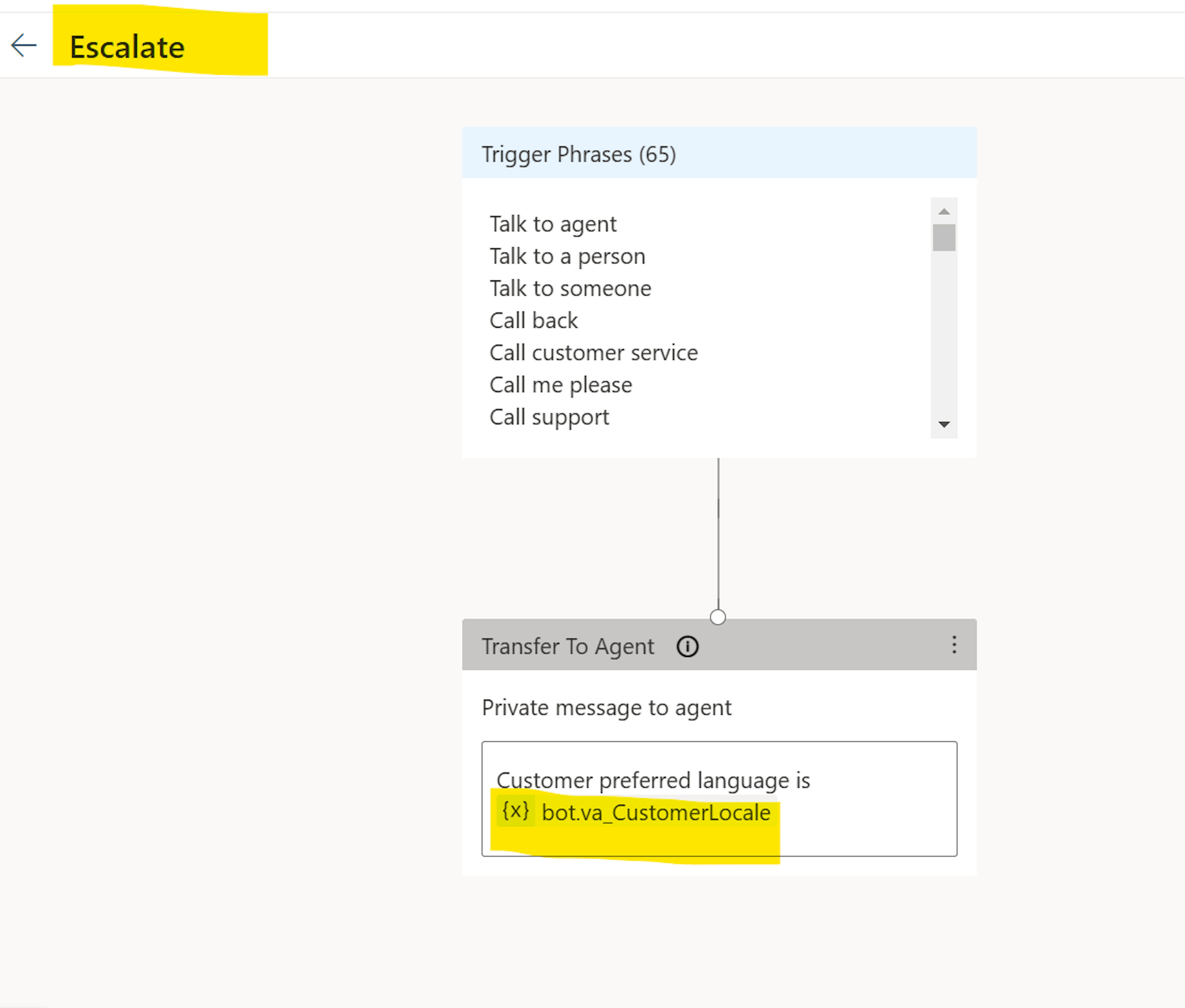Viewport: 1185px width, 1008px height.
Task: Click inside the private message text box
Action: [x=719, y=798]
